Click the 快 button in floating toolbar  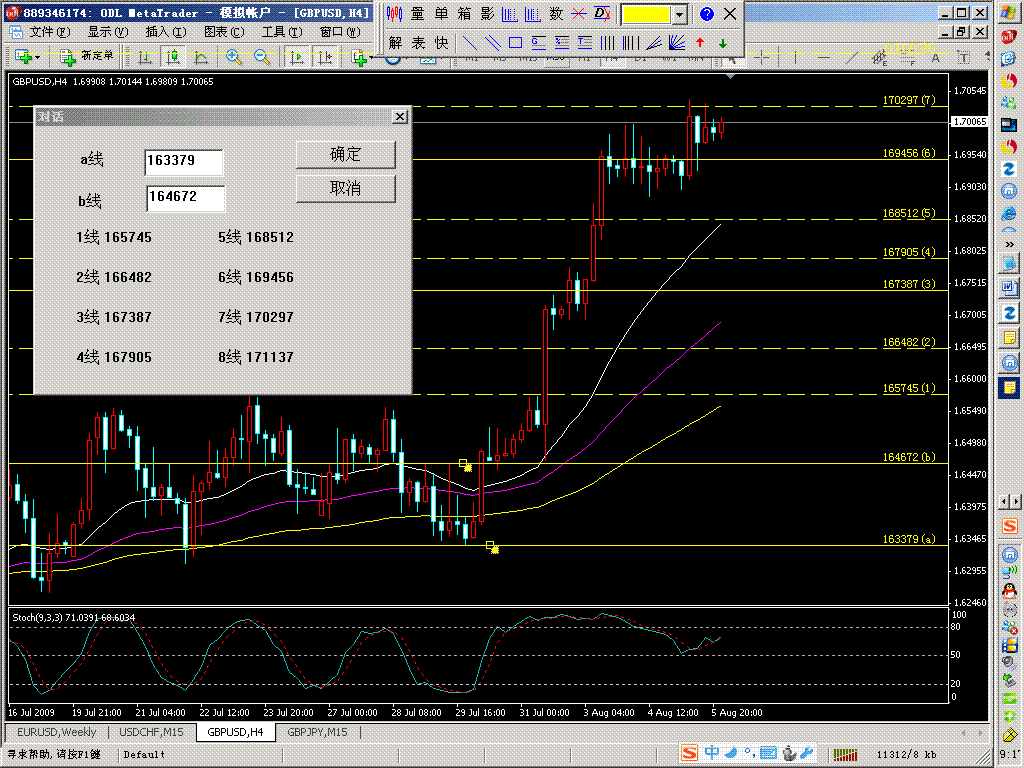pyautogui.click(x=442, y=43)
